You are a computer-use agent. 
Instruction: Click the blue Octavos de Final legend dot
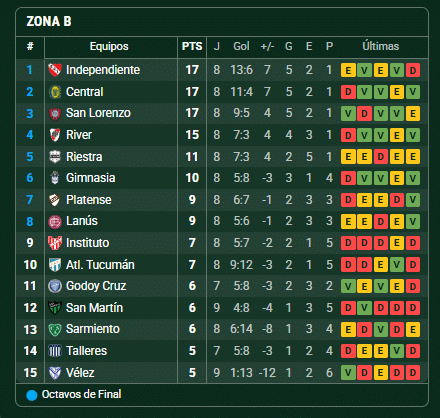[32, 395]
